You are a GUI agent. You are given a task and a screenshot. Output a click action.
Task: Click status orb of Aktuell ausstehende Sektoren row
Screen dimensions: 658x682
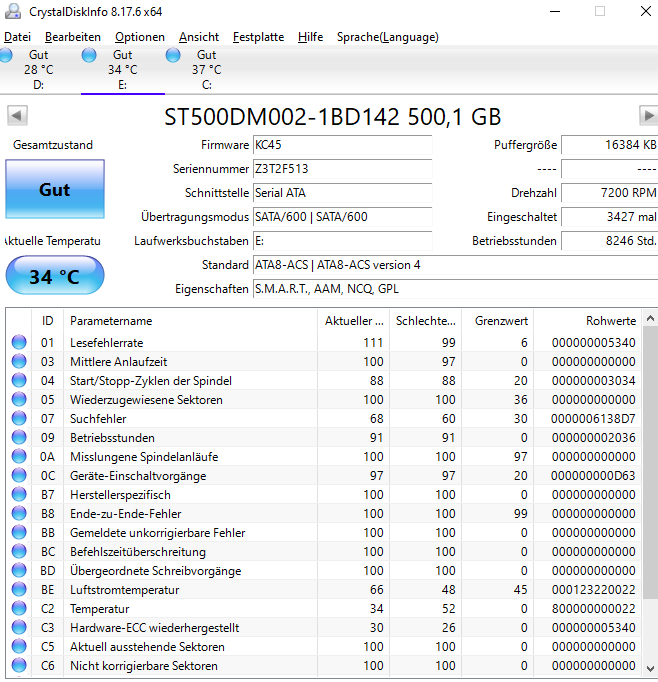19,646
